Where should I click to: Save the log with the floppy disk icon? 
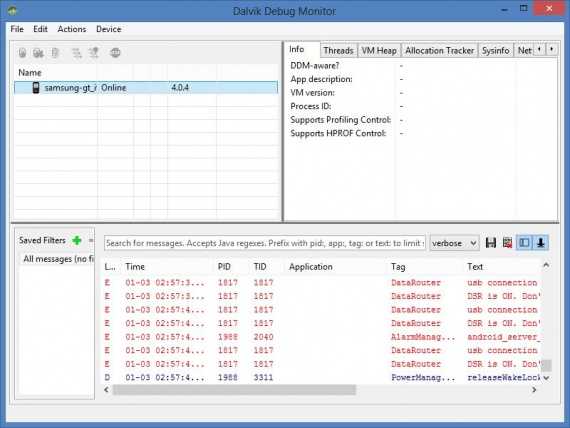pyautogui.click(x=491, y=243)
